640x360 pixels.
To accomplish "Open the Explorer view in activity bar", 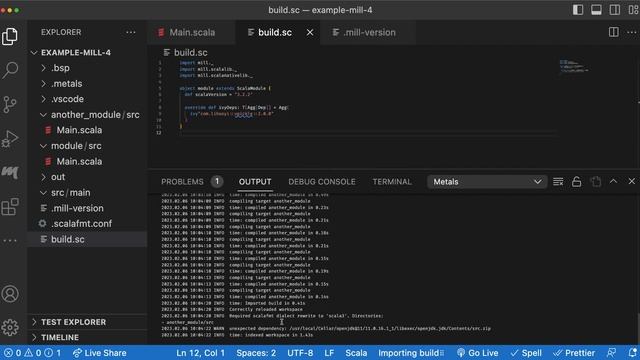I will click(x=10, y=36).
